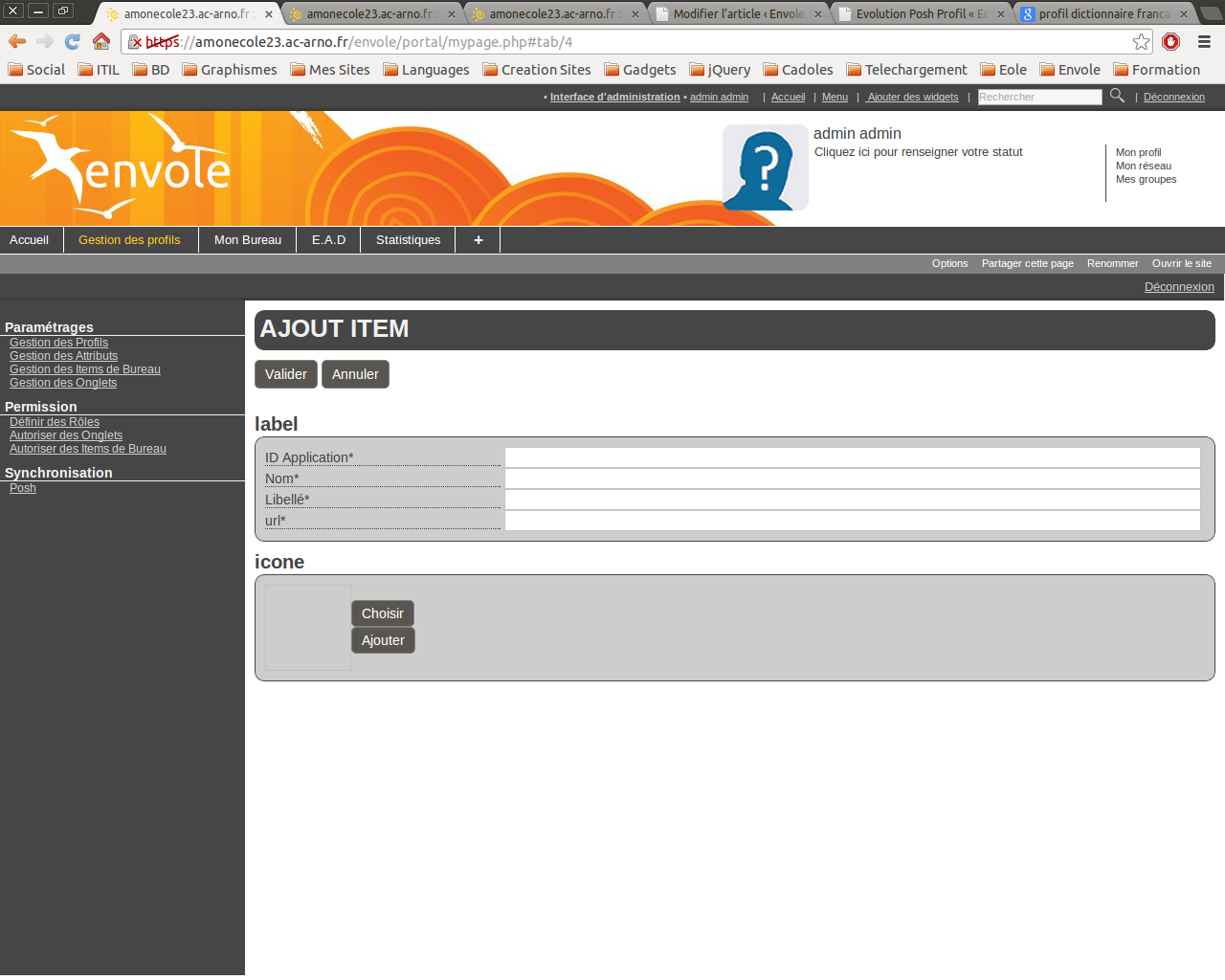Click the search magnifier icon
This screenshot has height=980, width=1225.
pyautogui.click(x=1117, y=96)
